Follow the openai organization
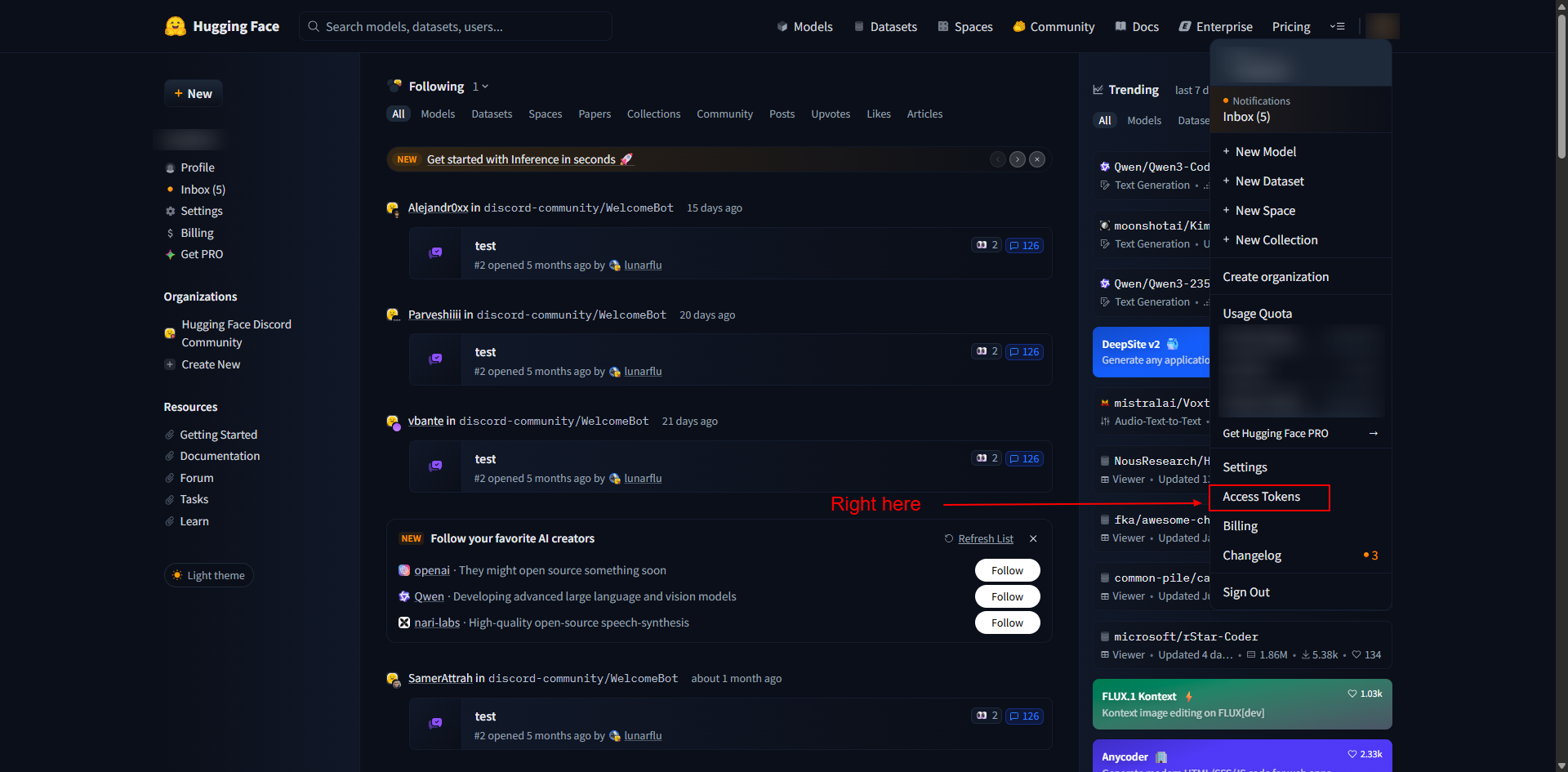 click(x=1007, y=570)
